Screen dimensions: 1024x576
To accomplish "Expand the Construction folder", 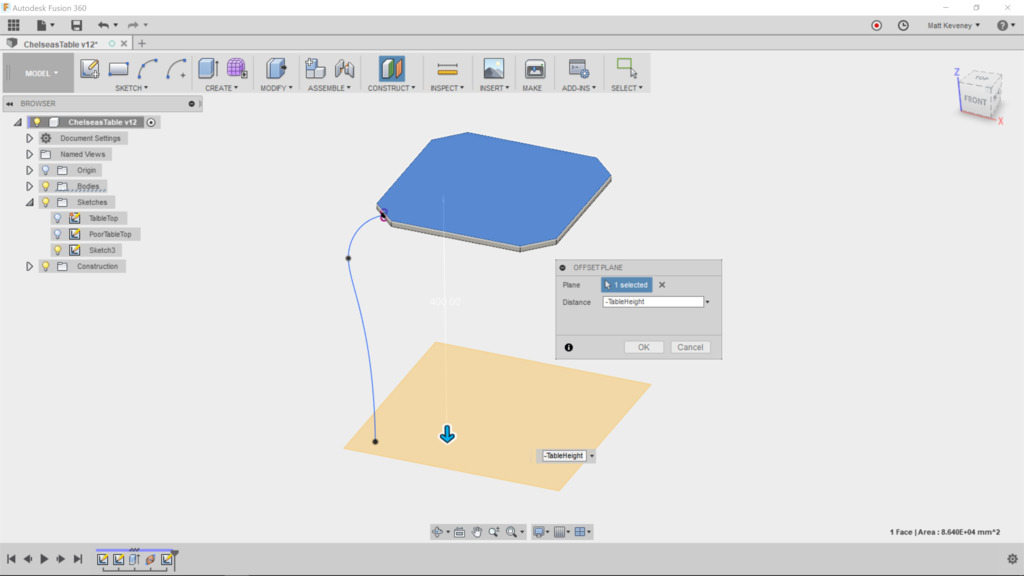I will coord(29,266).
